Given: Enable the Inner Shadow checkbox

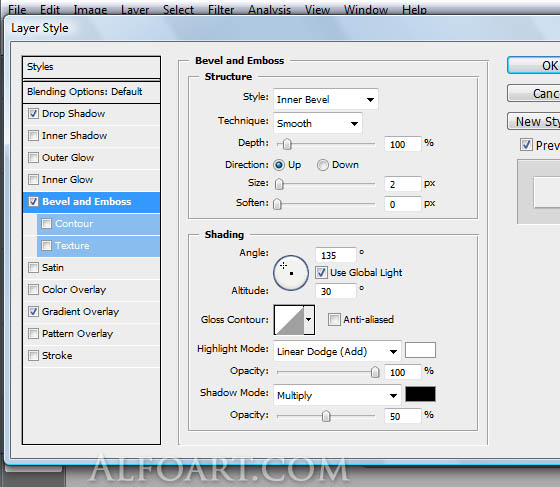Looking at the screenshot, I should coord(33,136).
